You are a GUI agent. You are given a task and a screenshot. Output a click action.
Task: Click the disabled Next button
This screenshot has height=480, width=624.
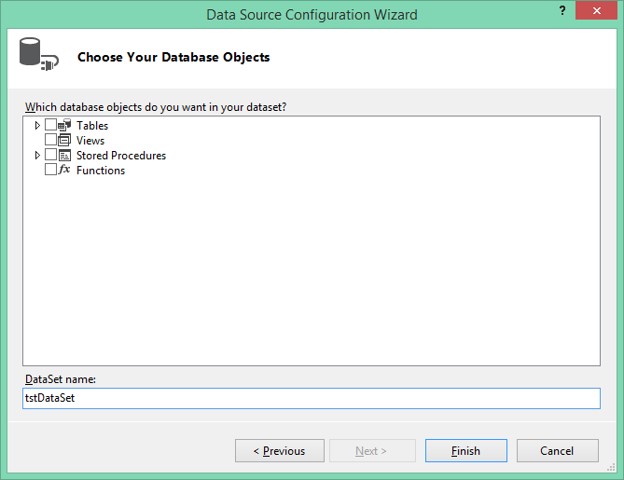click(x=372, y=451)
